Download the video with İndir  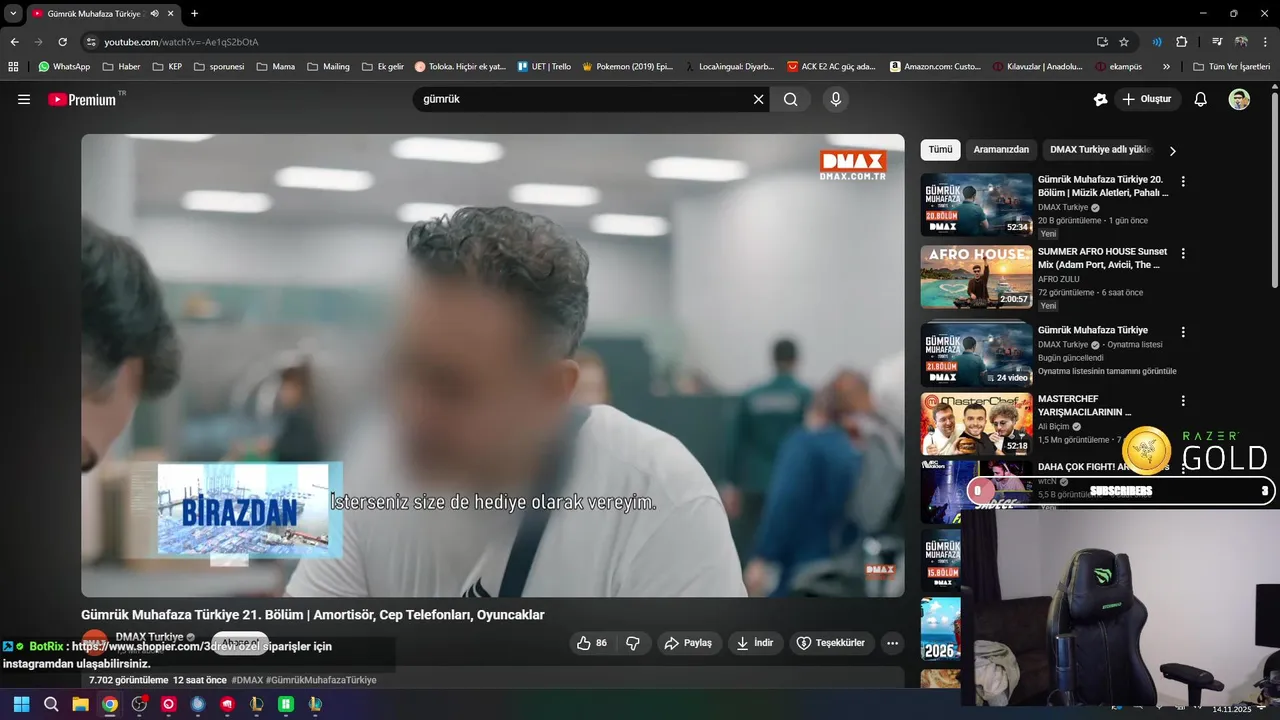click(x=755, y=643)
